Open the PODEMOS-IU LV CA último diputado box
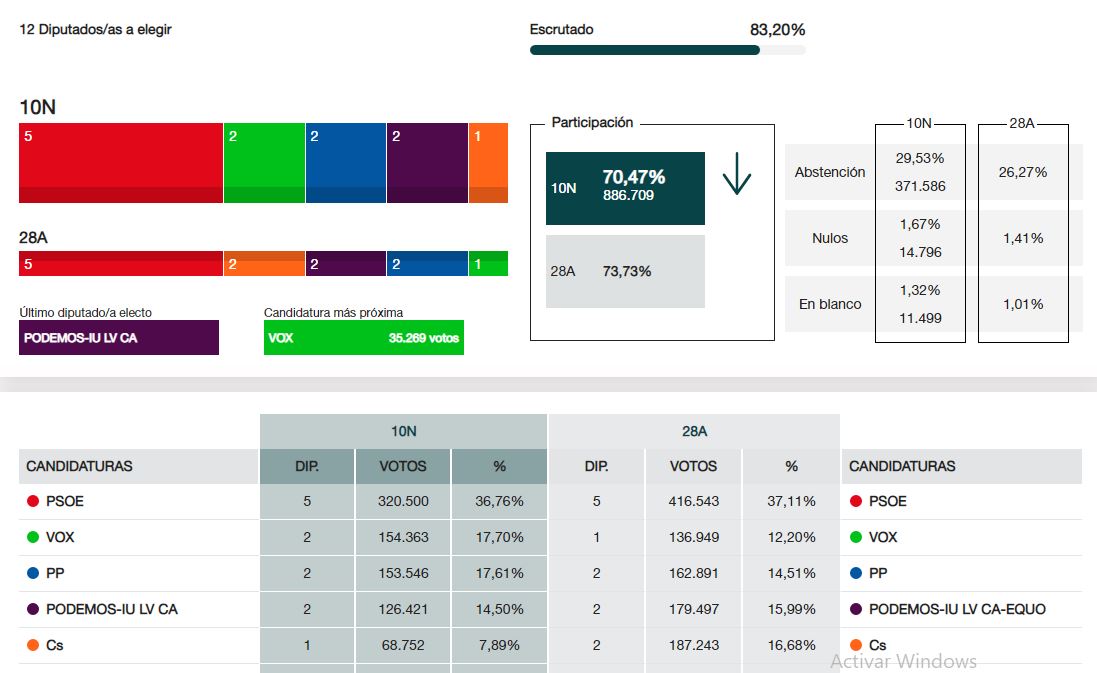The height and width of the screenshot is (673, 1097). coord(119,338)
